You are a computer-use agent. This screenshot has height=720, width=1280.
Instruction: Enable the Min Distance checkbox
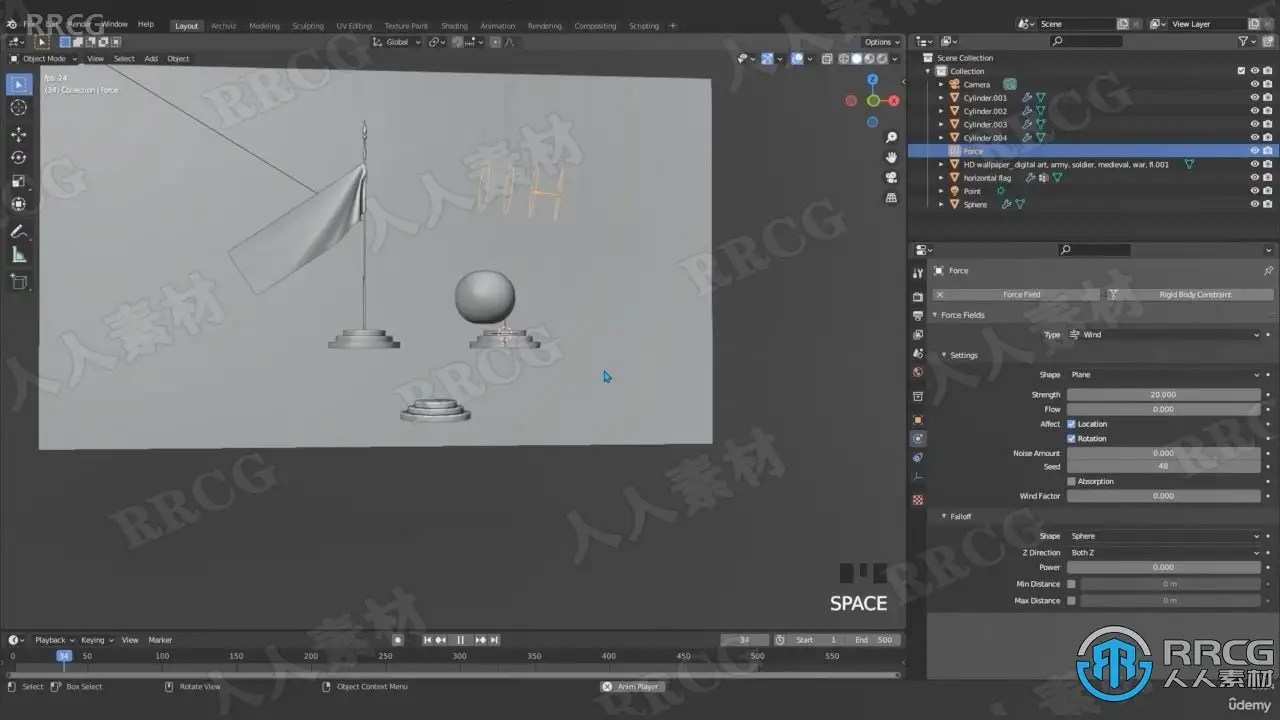pyautogui.click(x=1071, y=584)
